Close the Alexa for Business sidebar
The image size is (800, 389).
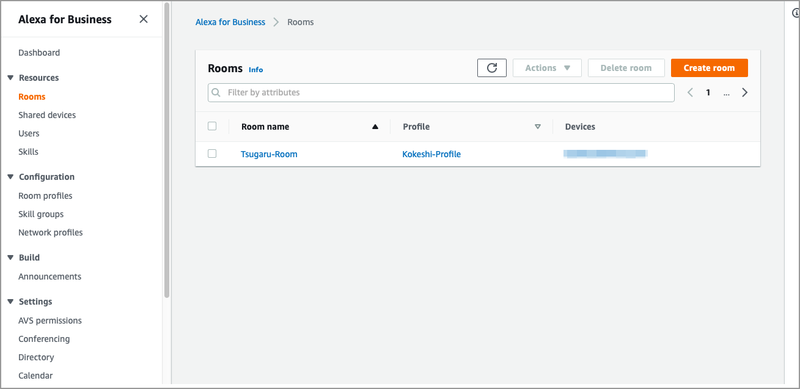point(143,19)
